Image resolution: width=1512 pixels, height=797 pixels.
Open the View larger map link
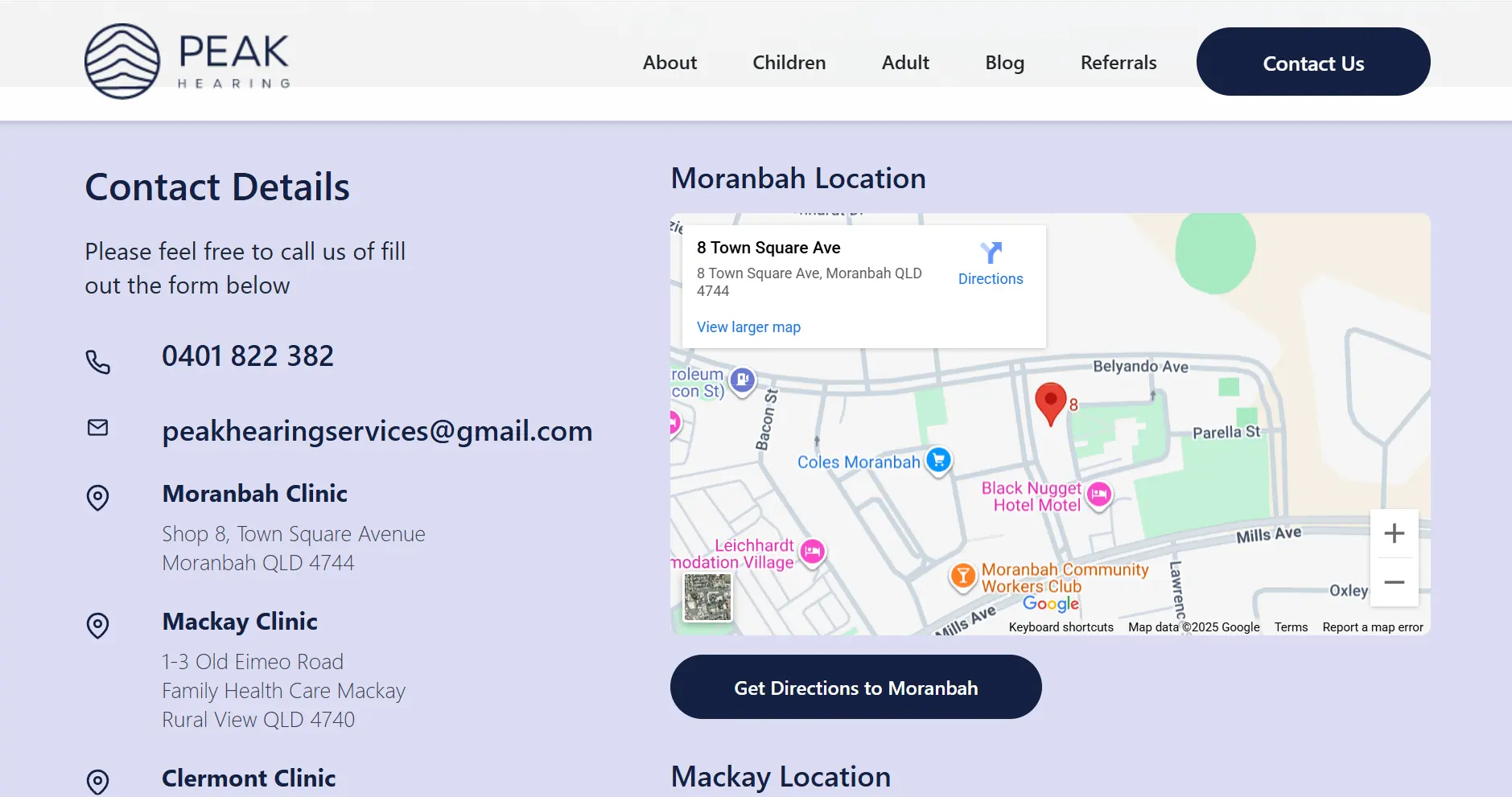[748, 327]
